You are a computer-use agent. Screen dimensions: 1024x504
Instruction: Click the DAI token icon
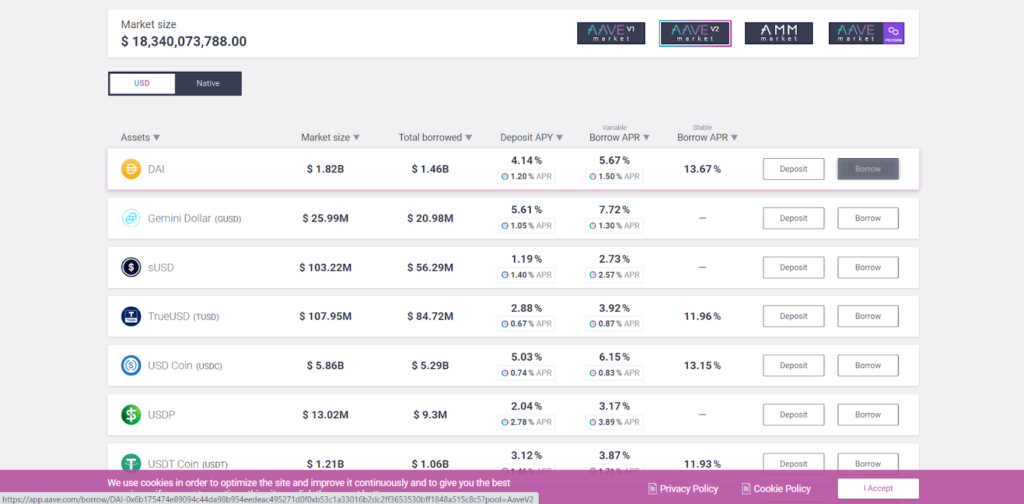(x=131, y=169)
